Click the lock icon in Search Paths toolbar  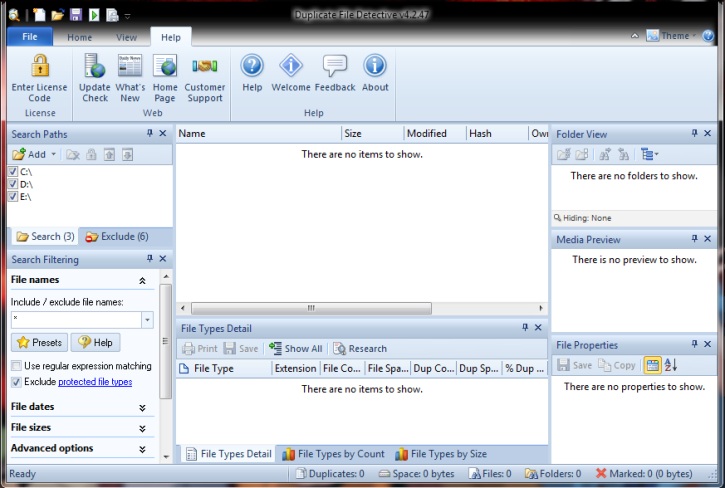tap(92, 154)
